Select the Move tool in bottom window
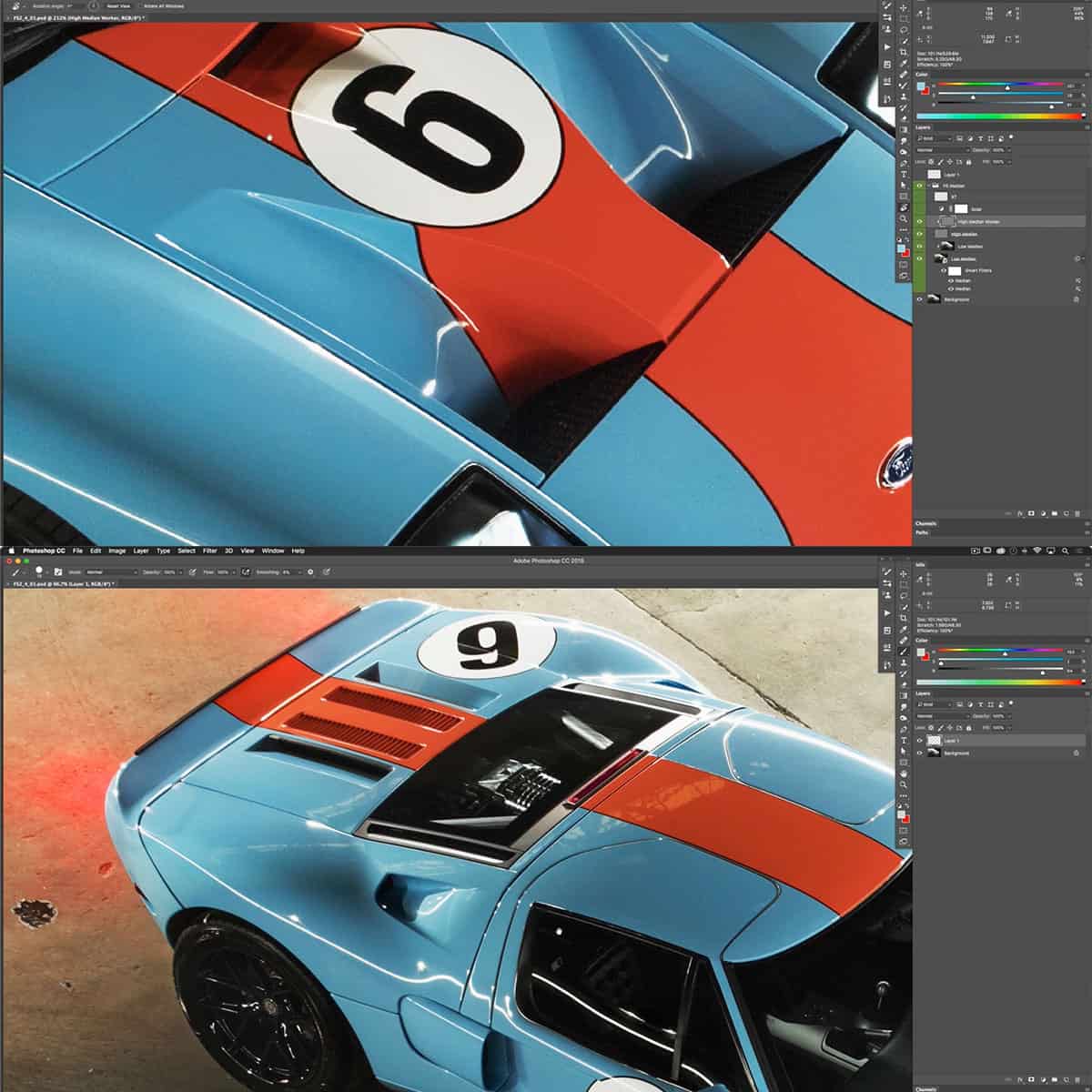 pyautogui.click(x=904, y=573)
